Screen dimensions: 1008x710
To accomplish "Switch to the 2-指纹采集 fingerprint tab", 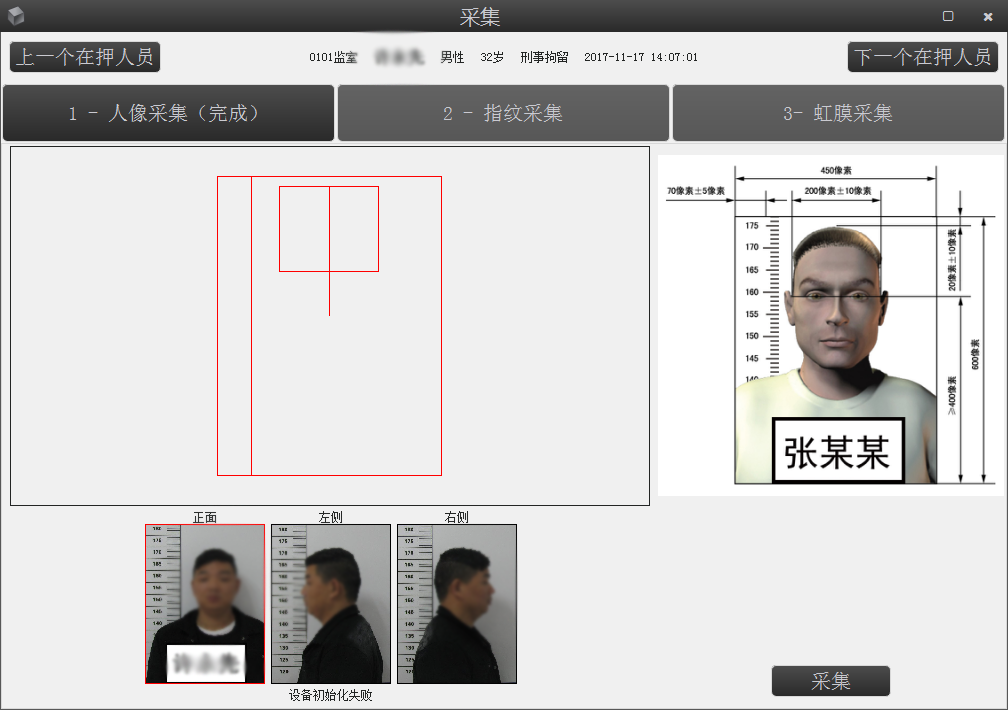I will (x=502, y=113).
